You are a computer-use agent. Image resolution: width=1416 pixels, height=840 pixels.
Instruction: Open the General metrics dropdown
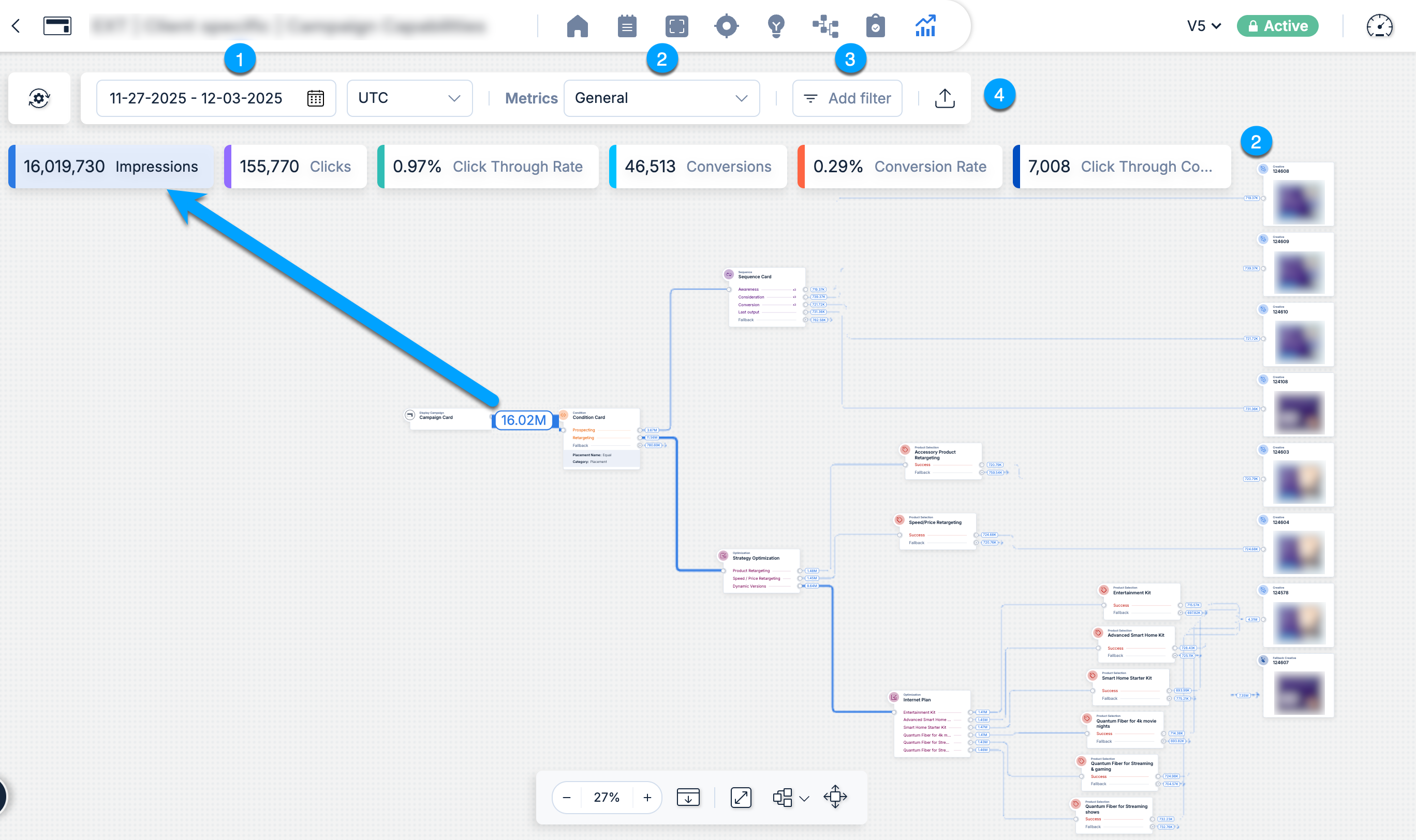point(661,98)
